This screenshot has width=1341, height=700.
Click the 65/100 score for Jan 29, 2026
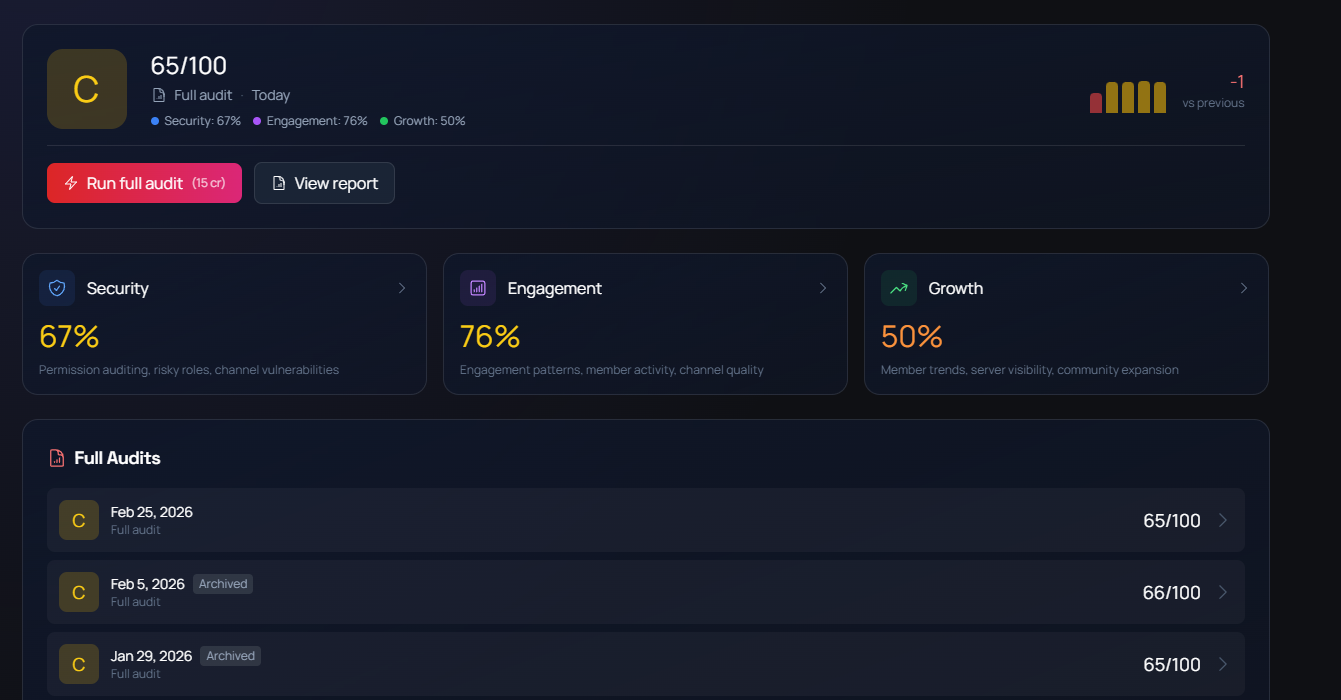pos(1172,665)
